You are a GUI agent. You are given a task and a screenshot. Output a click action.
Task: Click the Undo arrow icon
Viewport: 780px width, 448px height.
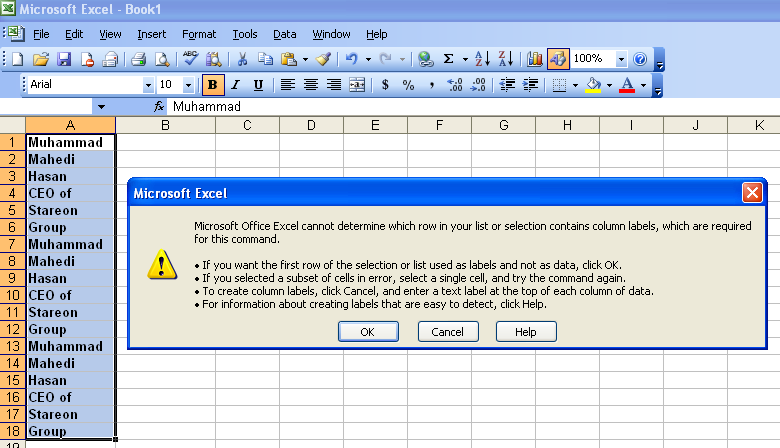click(352, 59)
